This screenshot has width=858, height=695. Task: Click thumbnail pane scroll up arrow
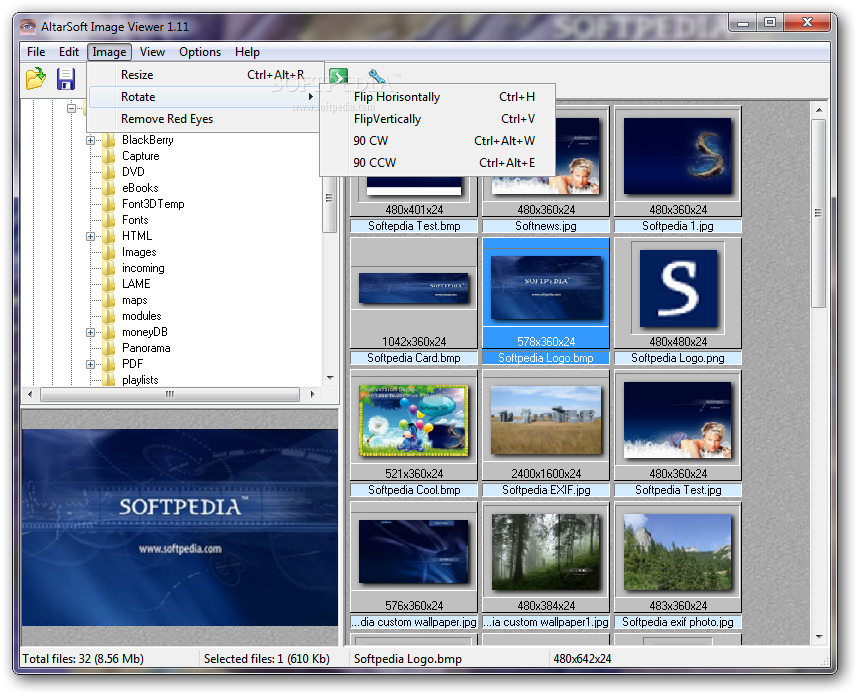tap(819, 110)
